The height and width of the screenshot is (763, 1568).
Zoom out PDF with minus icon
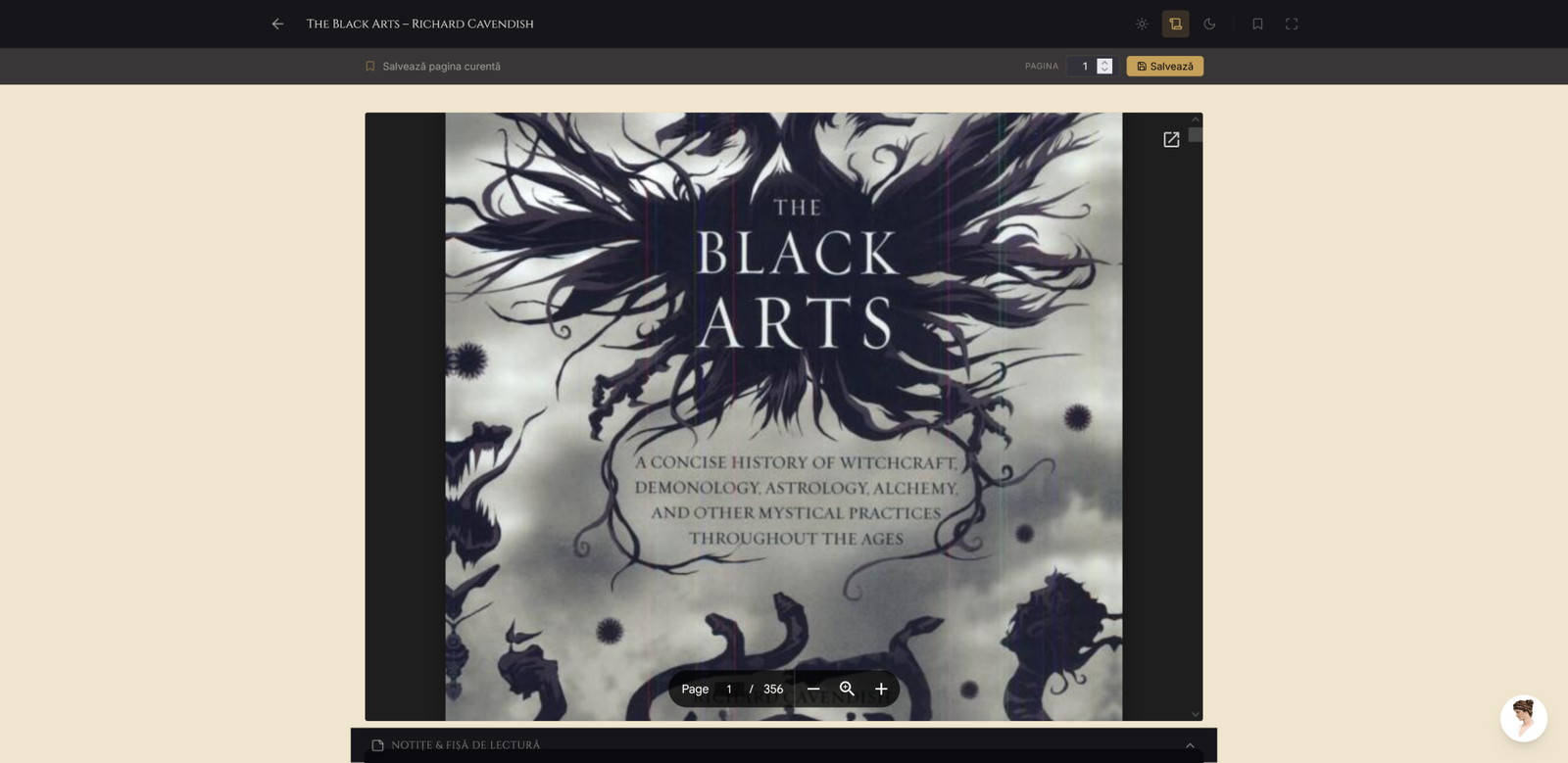(813, 690)
